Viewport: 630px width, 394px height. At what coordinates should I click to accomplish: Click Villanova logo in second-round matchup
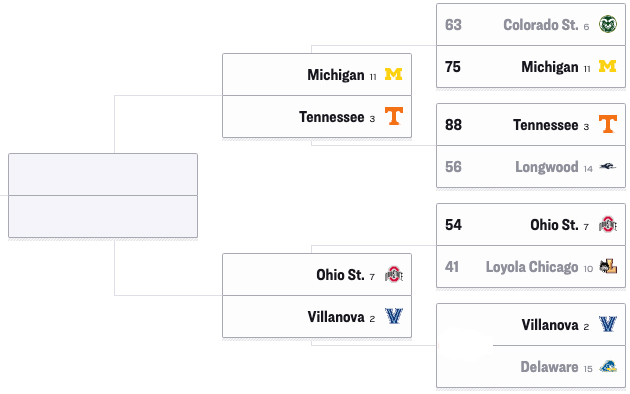pos(394,316)
